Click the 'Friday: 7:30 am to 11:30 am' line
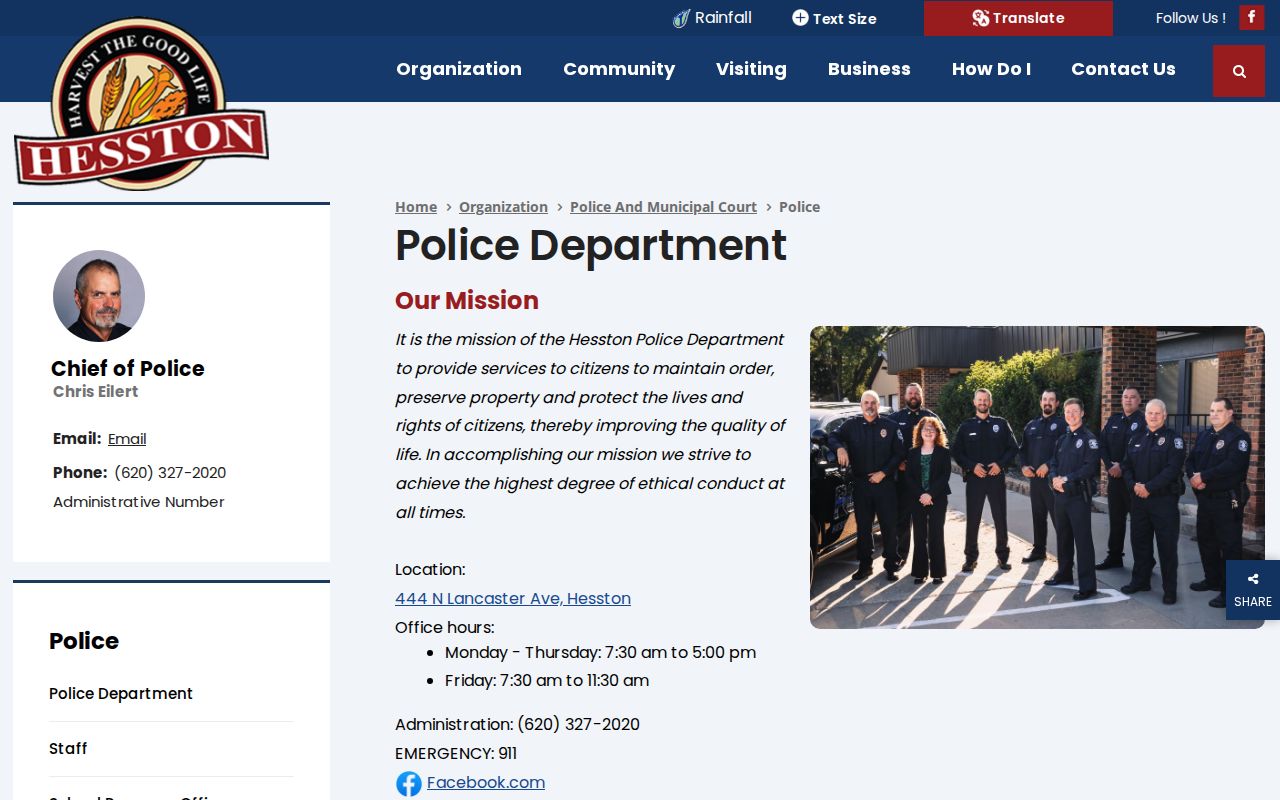Screen dimensions: 1280x800 coord(547,681)
